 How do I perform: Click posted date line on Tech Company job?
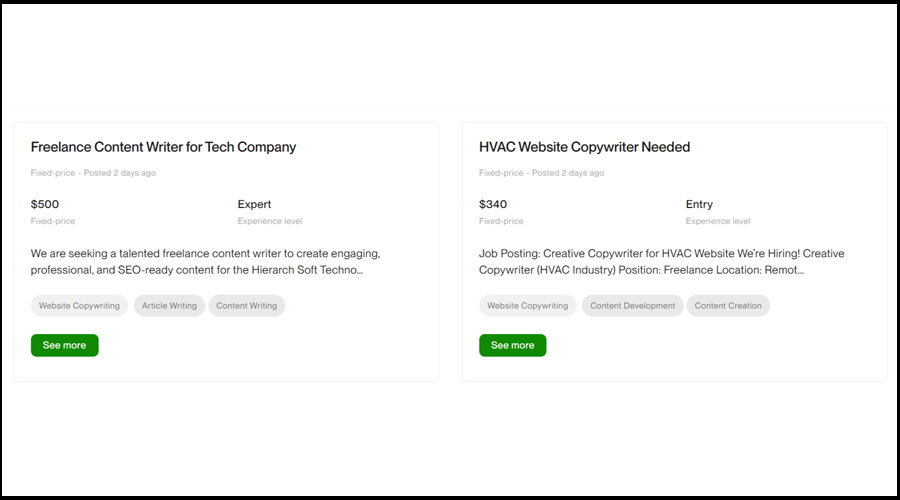(93, 173)
